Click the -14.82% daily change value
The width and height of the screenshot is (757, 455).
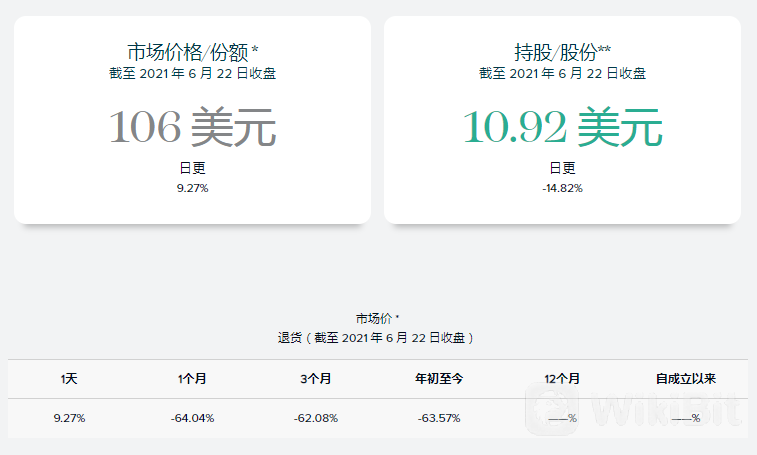coord(562,188)
